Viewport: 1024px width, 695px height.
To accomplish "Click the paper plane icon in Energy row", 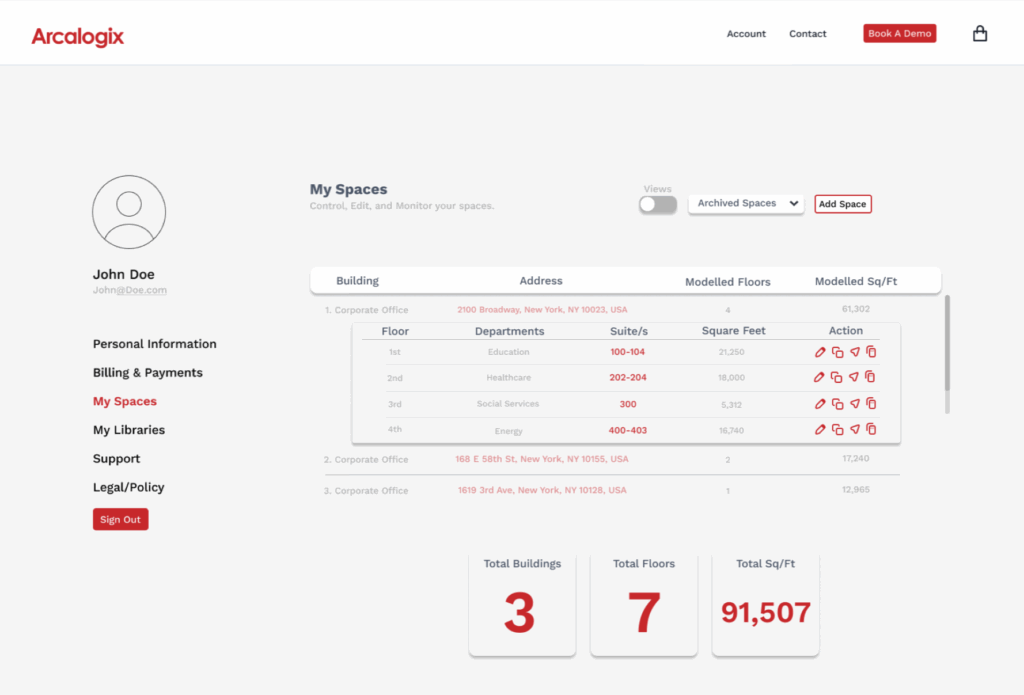I will coord(854,429).
